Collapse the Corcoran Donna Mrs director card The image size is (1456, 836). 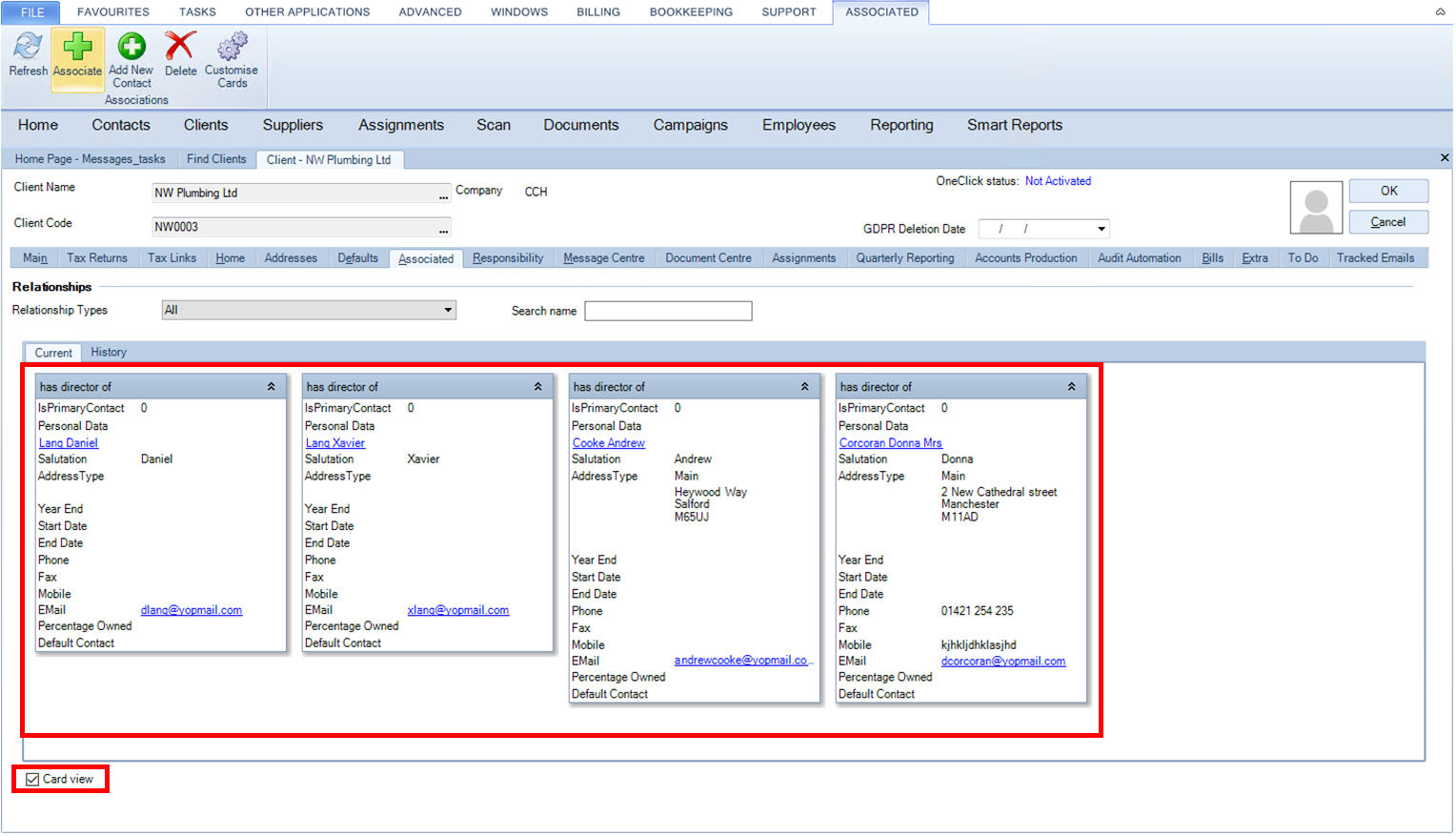pyautogui.click(x=1072, y=387)
